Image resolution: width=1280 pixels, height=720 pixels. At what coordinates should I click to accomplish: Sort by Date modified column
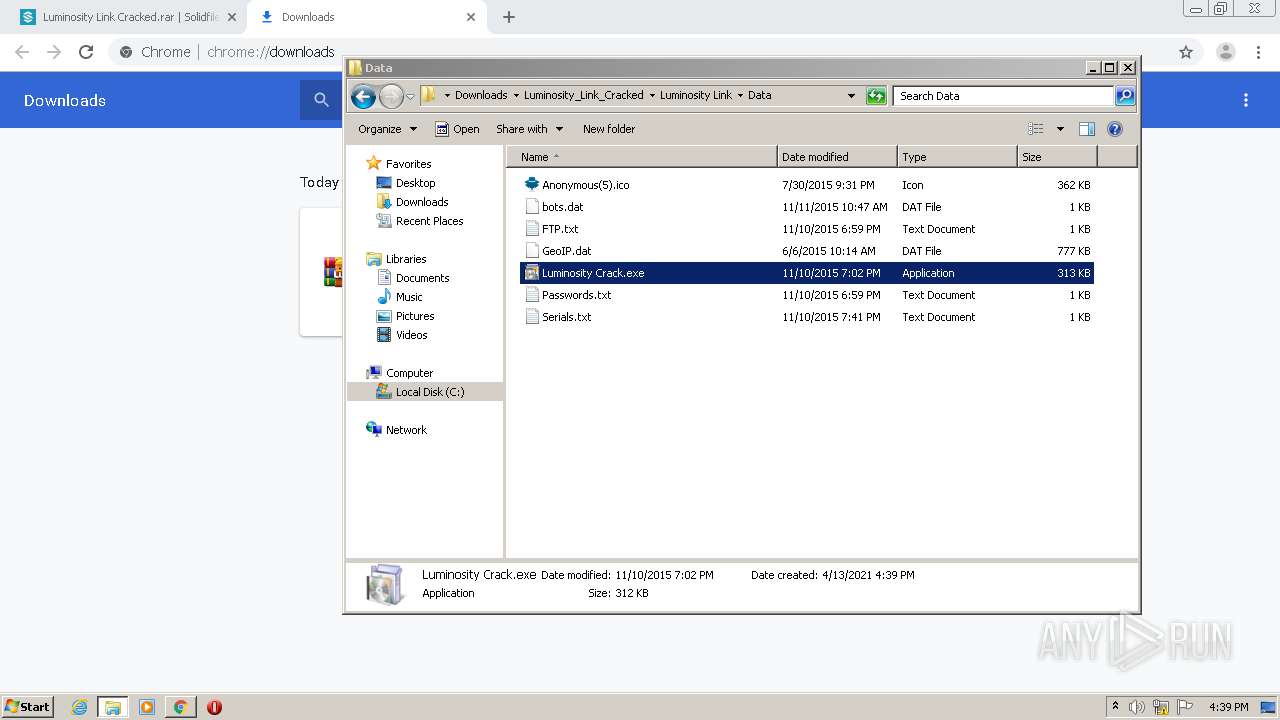[x=837, y=157]
